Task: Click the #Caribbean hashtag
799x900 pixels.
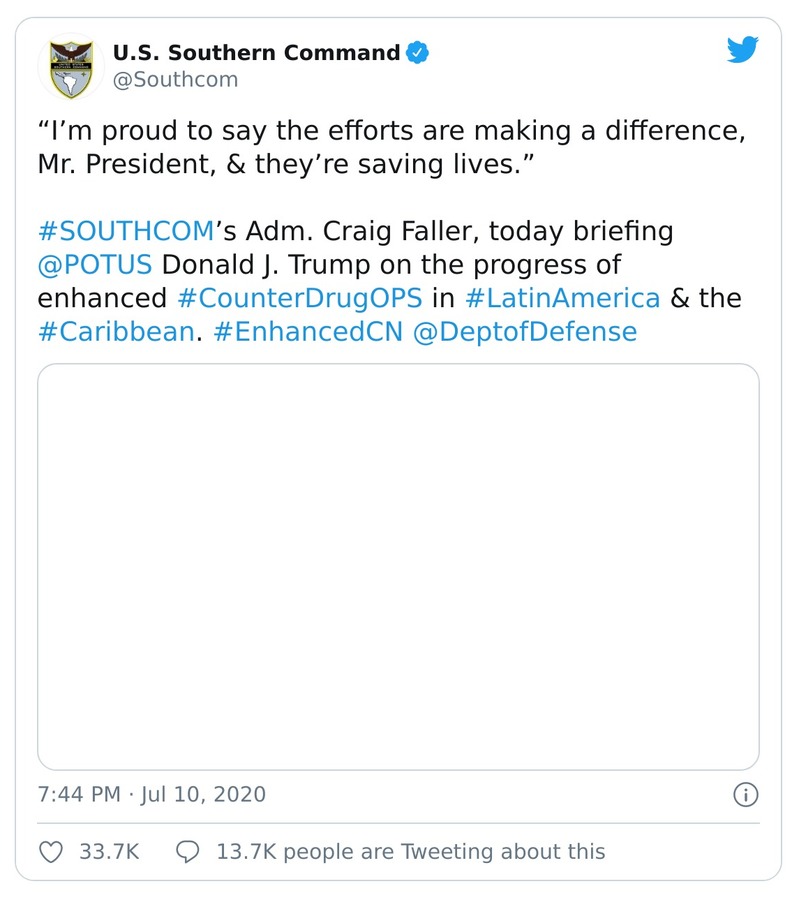Action: click(x=115, y=331)
